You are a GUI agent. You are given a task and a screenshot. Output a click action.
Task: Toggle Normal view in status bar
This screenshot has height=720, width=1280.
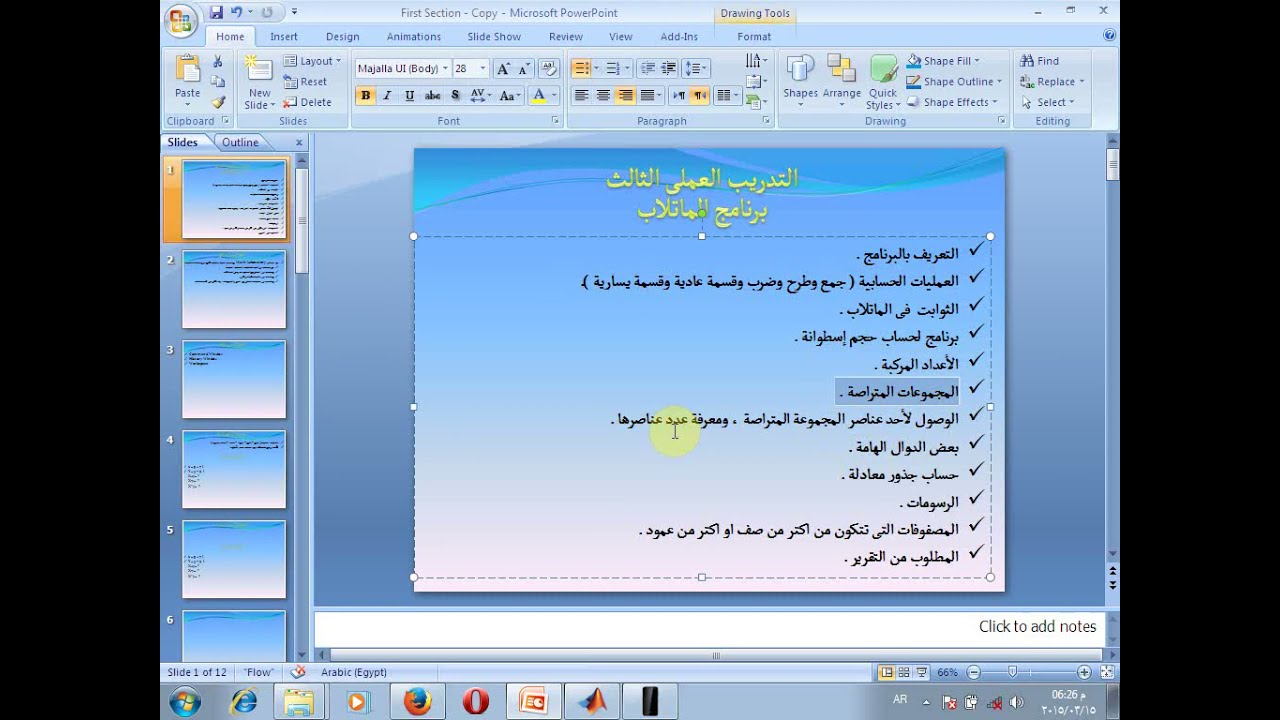click(886, 673)
